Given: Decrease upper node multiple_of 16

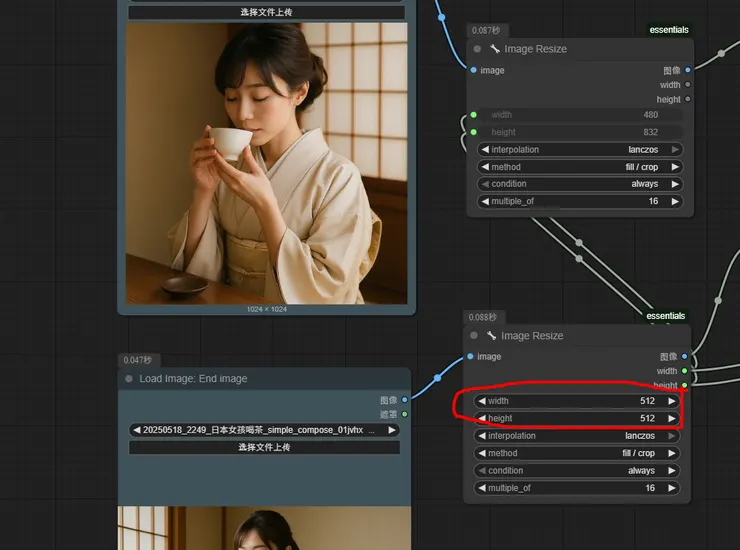Looking at the screenshot, I should tap(485, 202).
